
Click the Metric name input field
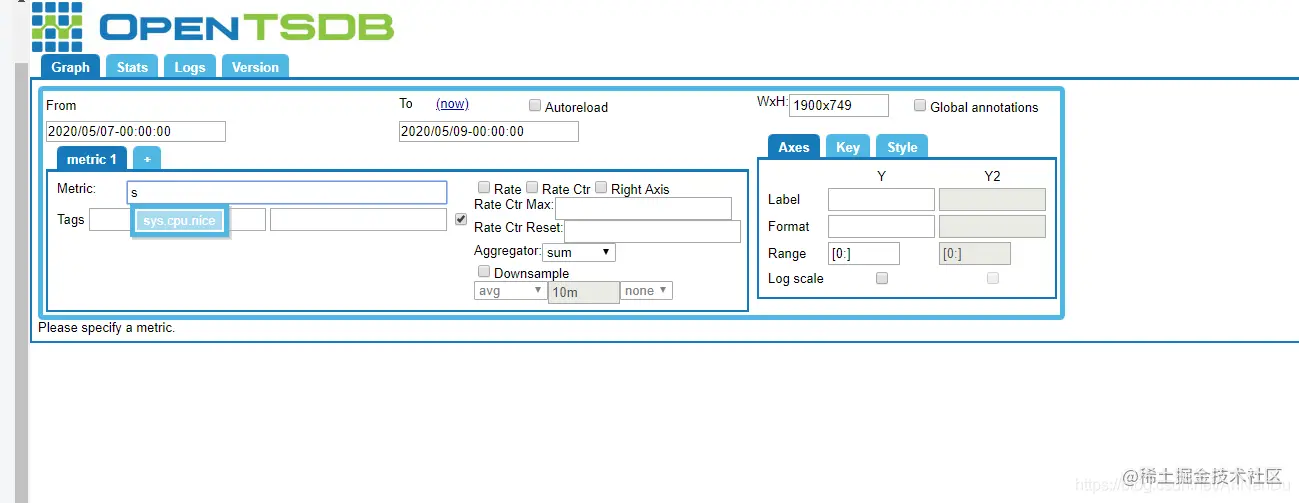pyautogui.click(x=287, y=192)
